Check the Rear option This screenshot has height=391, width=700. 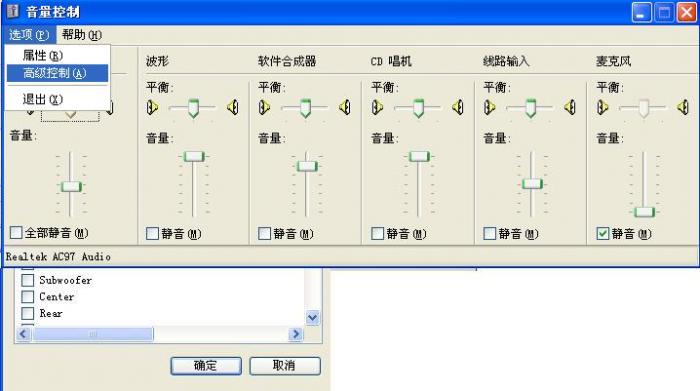(28, 313)
